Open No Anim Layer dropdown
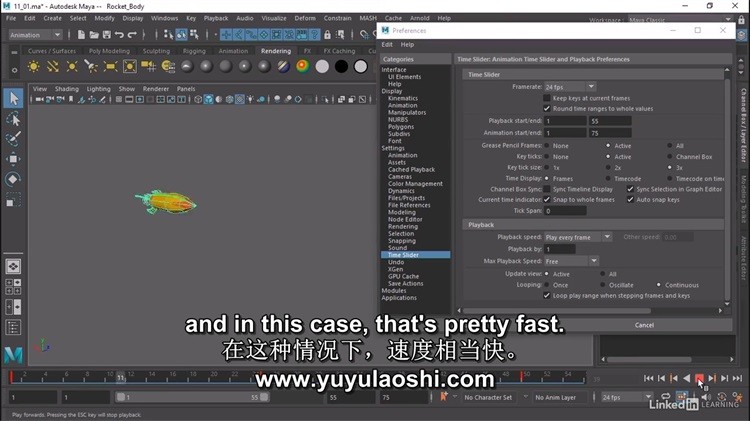The image size is (750, 421). (559, 397)
